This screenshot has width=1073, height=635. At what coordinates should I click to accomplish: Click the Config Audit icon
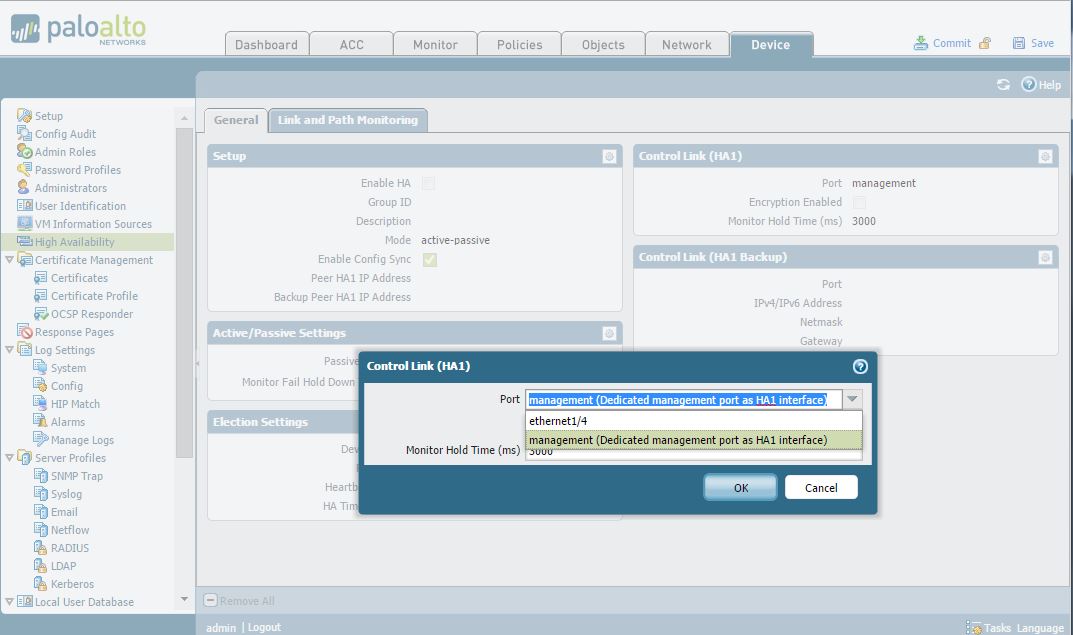25,133
